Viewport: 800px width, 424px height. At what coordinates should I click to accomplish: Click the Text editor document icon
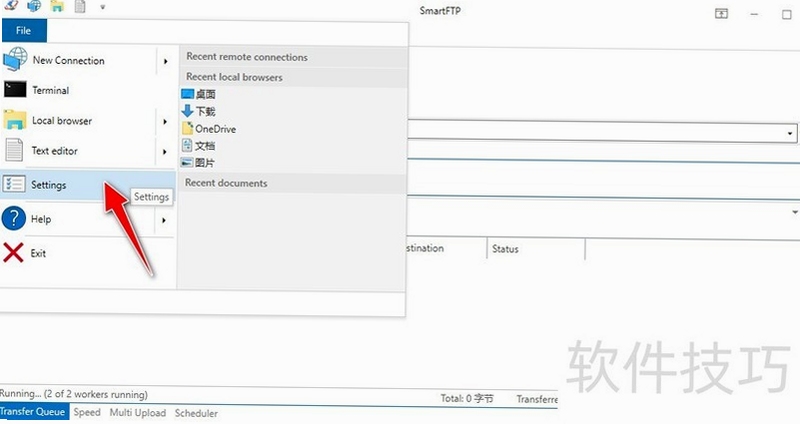pos(14,150)
